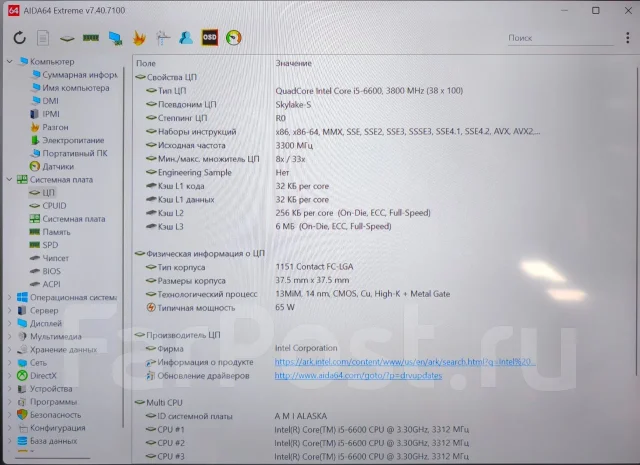Open the ACPI tree item
640x465 pixels.
click(45, 284)
